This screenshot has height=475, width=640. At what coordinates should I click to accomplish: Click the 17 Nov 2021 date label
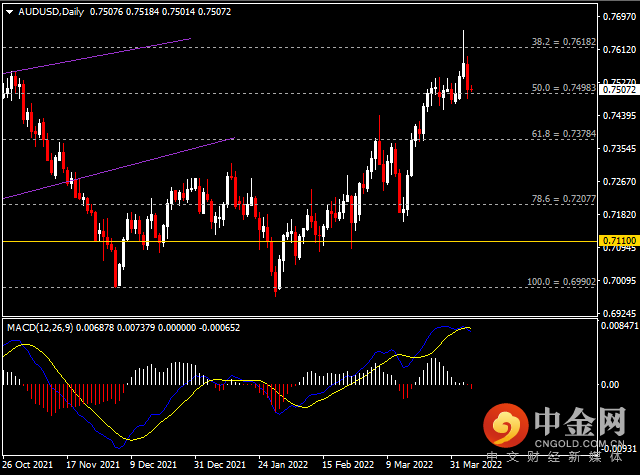[93, 465]
